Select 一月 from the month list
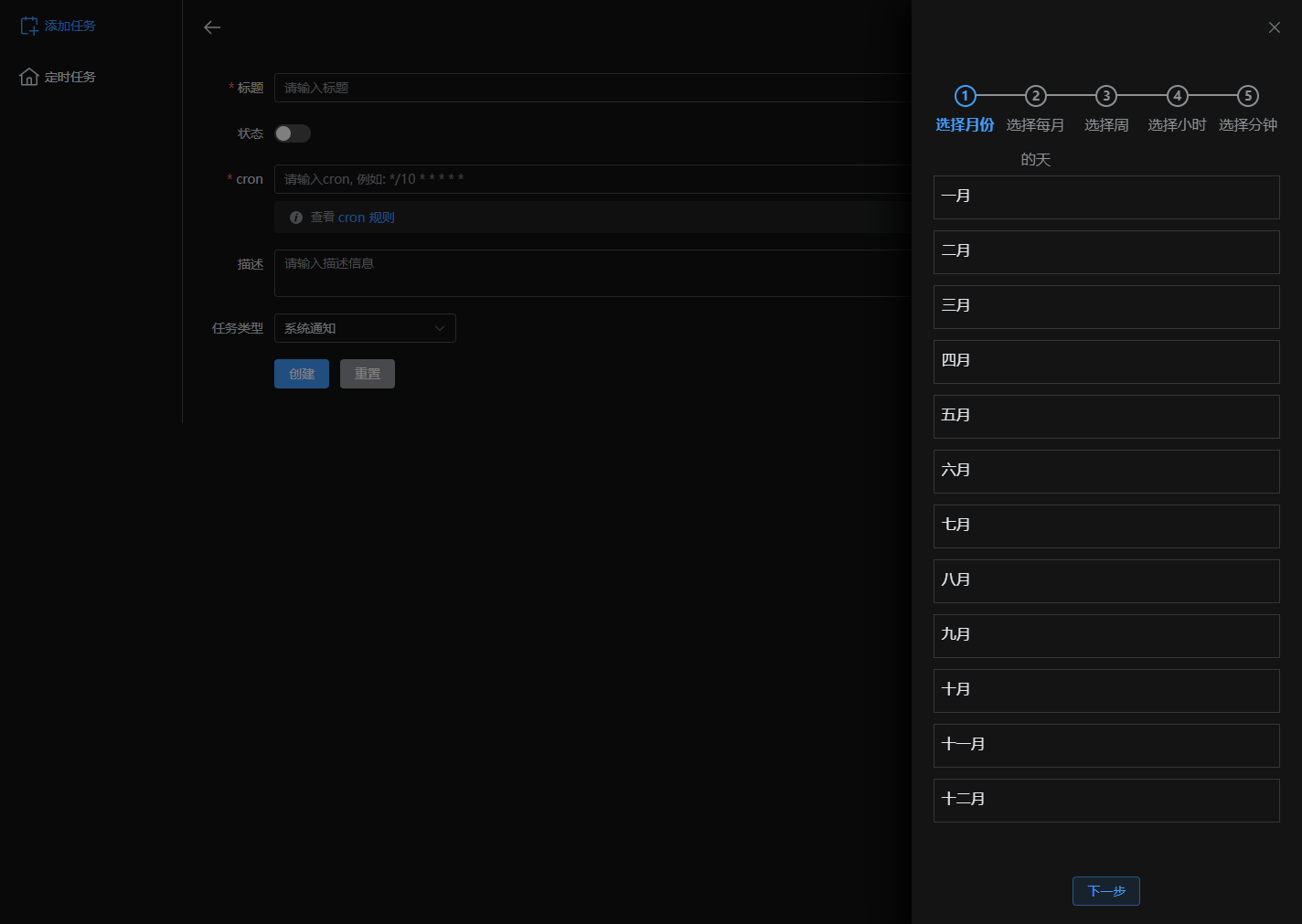This screenshot has width=1302, height=924. [x=1105, y=196]
